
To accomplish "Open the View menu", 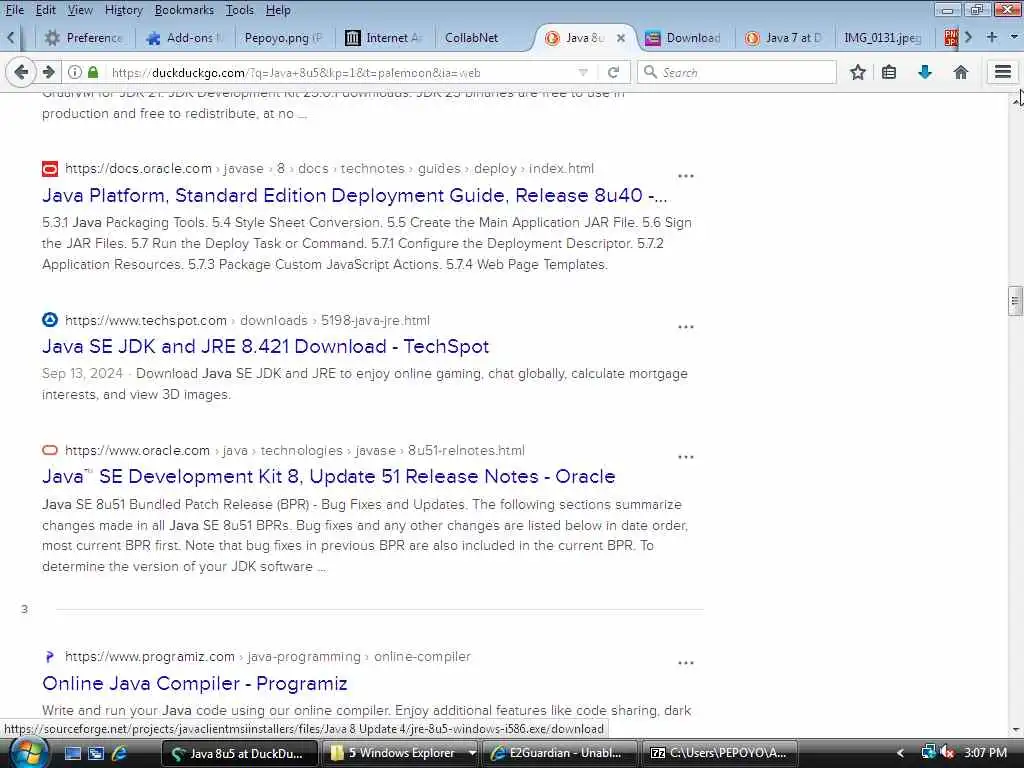I will click(x=80, y=10).
